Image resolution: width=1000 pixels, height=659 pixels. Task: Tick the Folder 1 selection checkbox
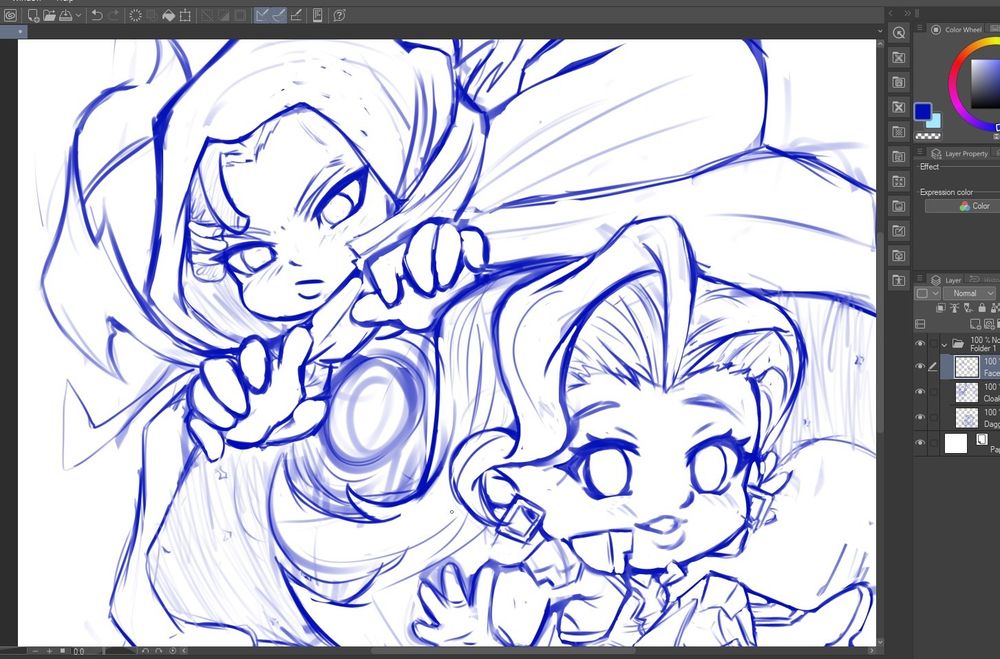tap(934, 343)
